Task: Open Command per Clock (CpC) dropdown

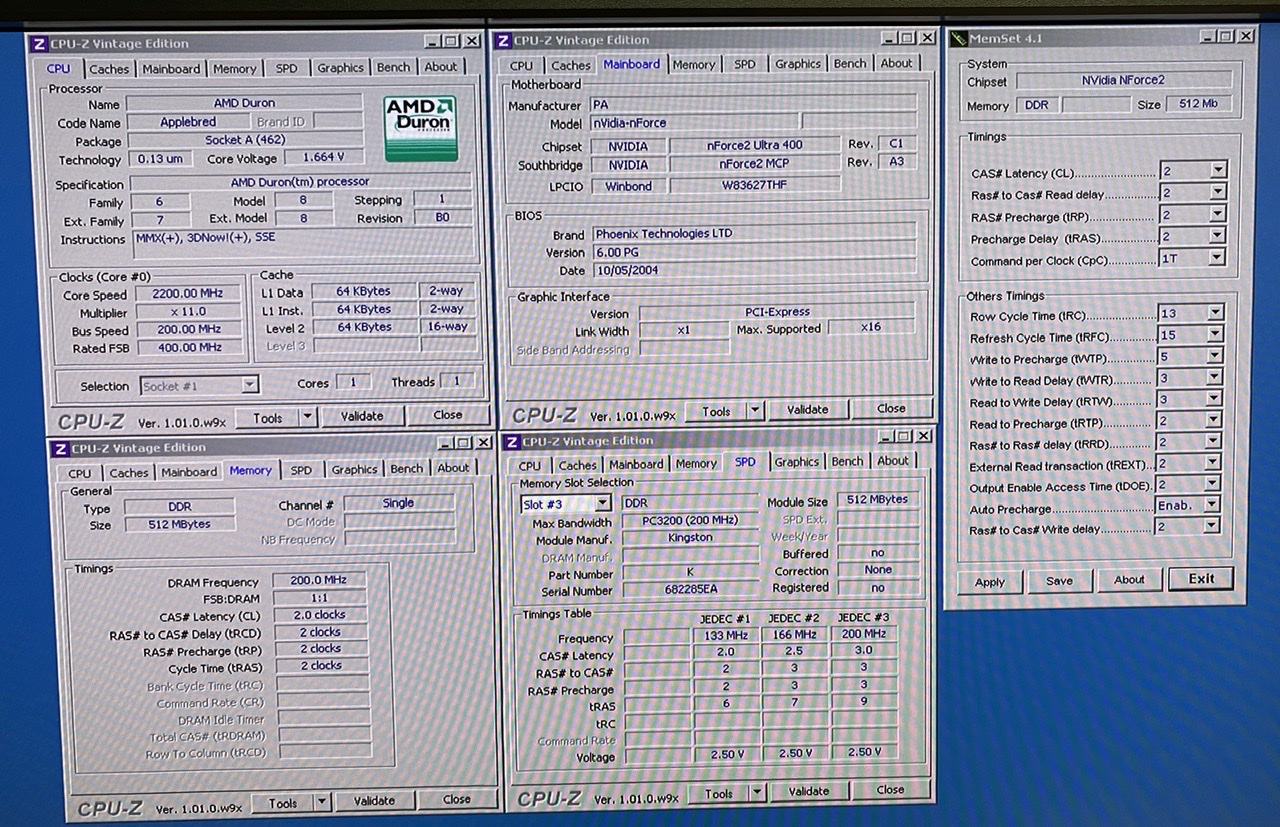Action: (x=1217, y=258)
